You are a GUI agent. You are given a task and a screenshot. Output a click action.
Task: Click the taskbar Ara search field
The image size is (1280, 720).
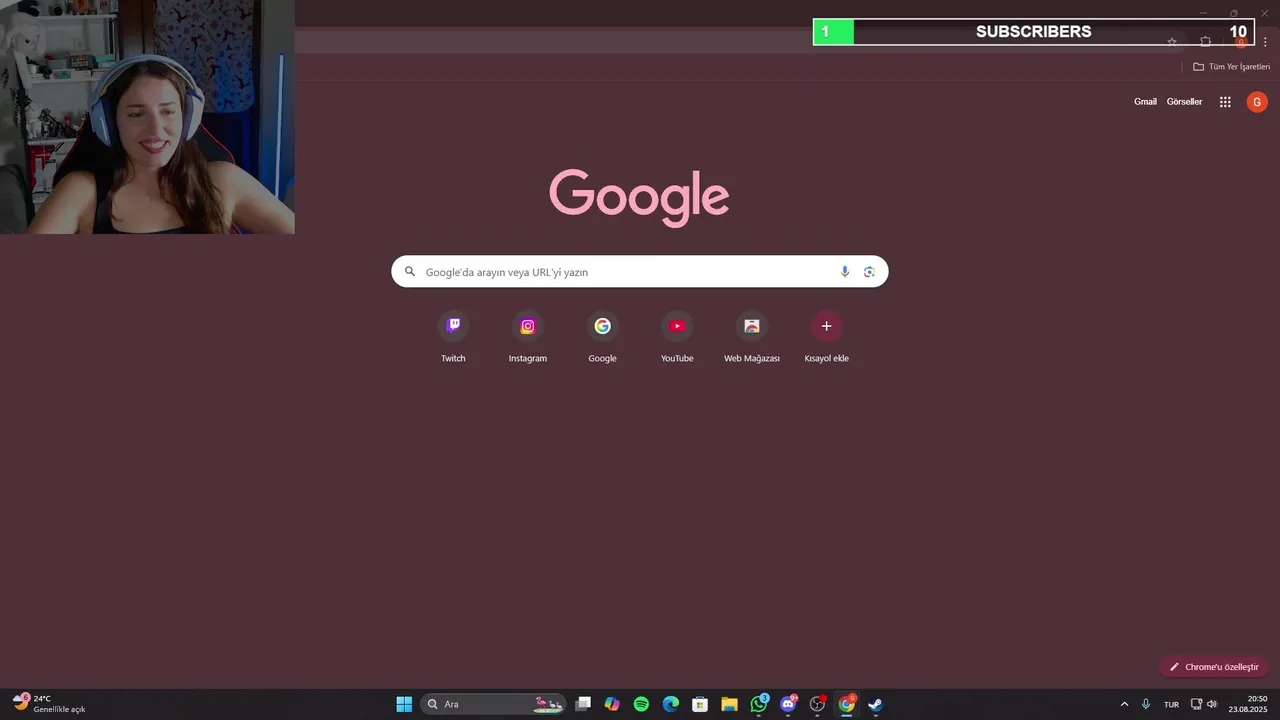pyautogui.click(x=494, y=704)
